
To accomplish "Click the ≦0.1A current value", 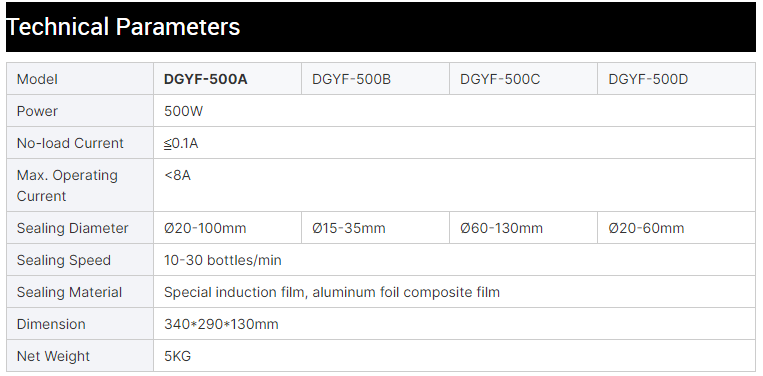I will [x=181, y=143].
